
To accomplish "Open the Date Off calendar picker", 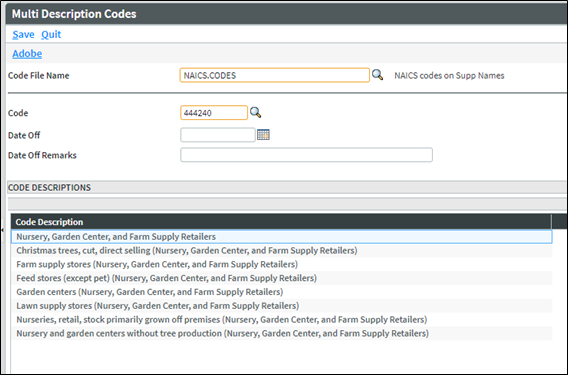I will coord(263,135).
